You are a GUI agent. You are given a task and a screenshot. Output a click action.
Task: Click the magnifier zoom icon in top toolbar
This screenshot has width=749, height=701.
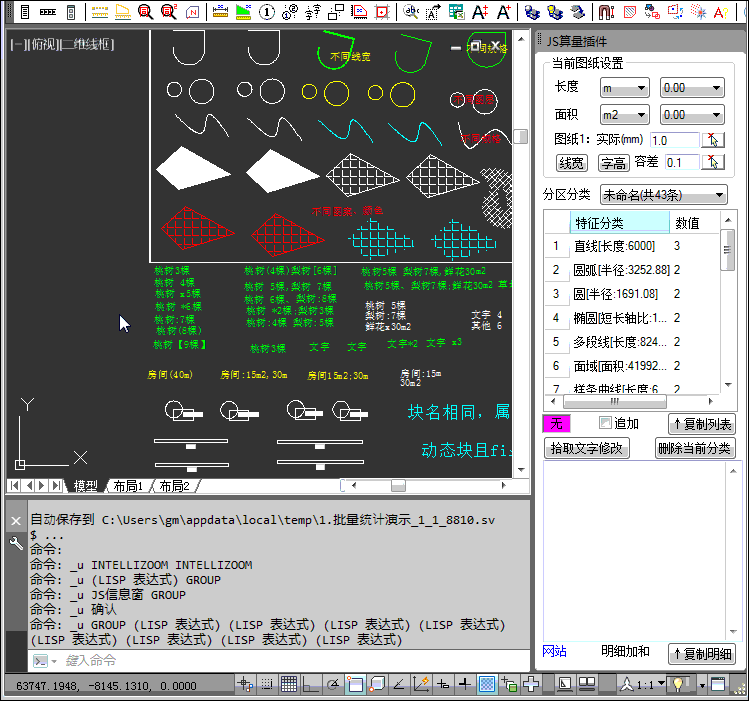(146, 12)
